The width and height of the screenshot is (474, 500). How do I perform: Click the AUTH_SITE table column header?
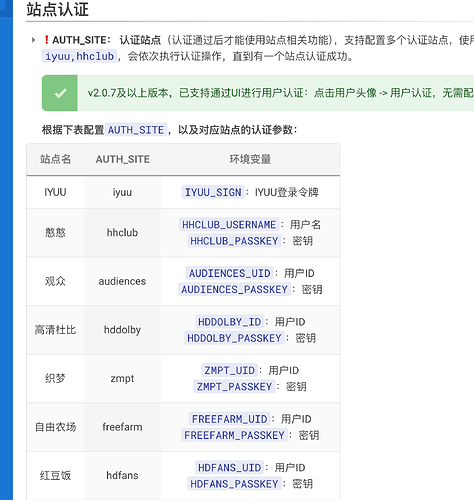[123, 159]
